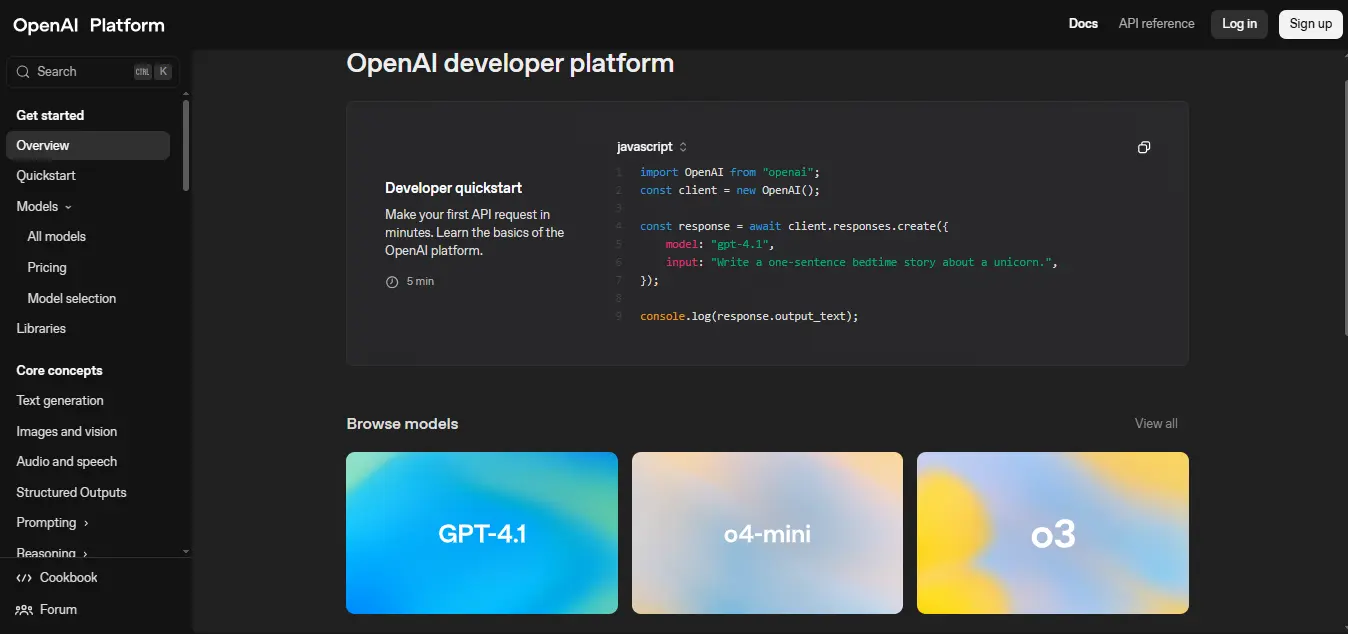
Task: Click View all models link
Action: (x=1156, y=424)
